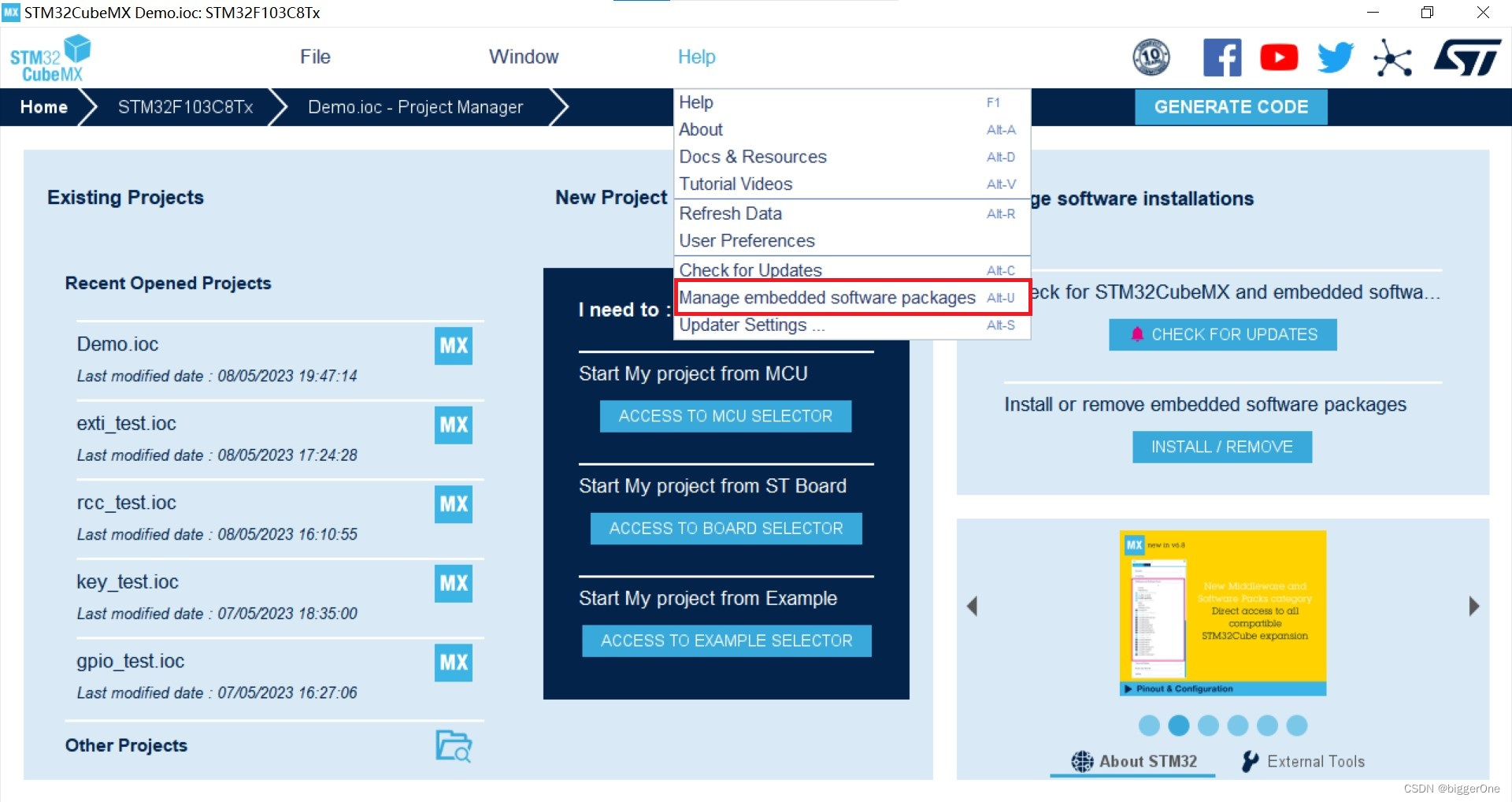Select fourth carousel dot
The image size is (1512, 802).
pyautogui.click(x=1238, y=726)
